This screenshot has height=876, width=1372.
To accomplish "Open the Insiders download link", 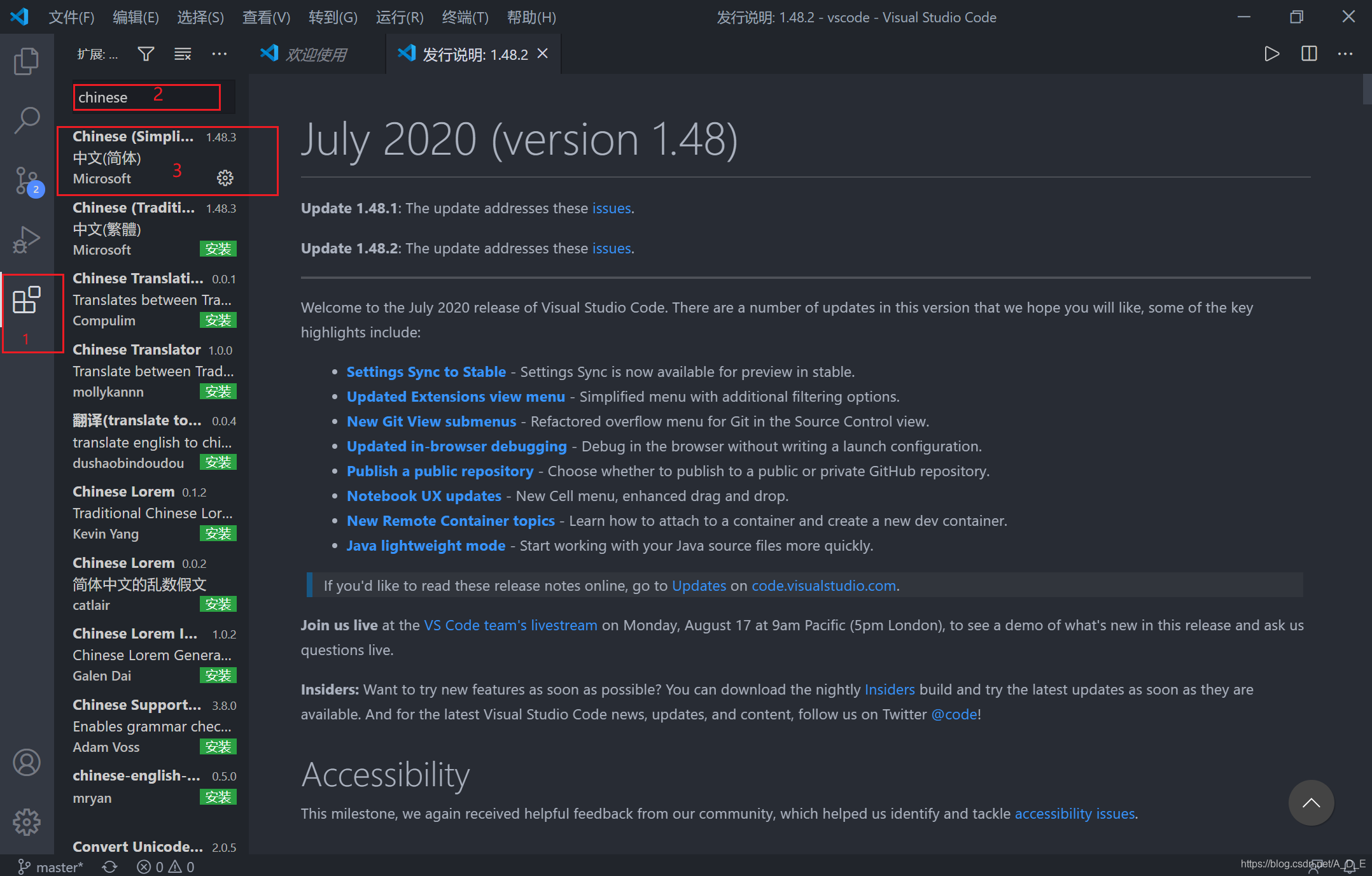I will point(890,689).
